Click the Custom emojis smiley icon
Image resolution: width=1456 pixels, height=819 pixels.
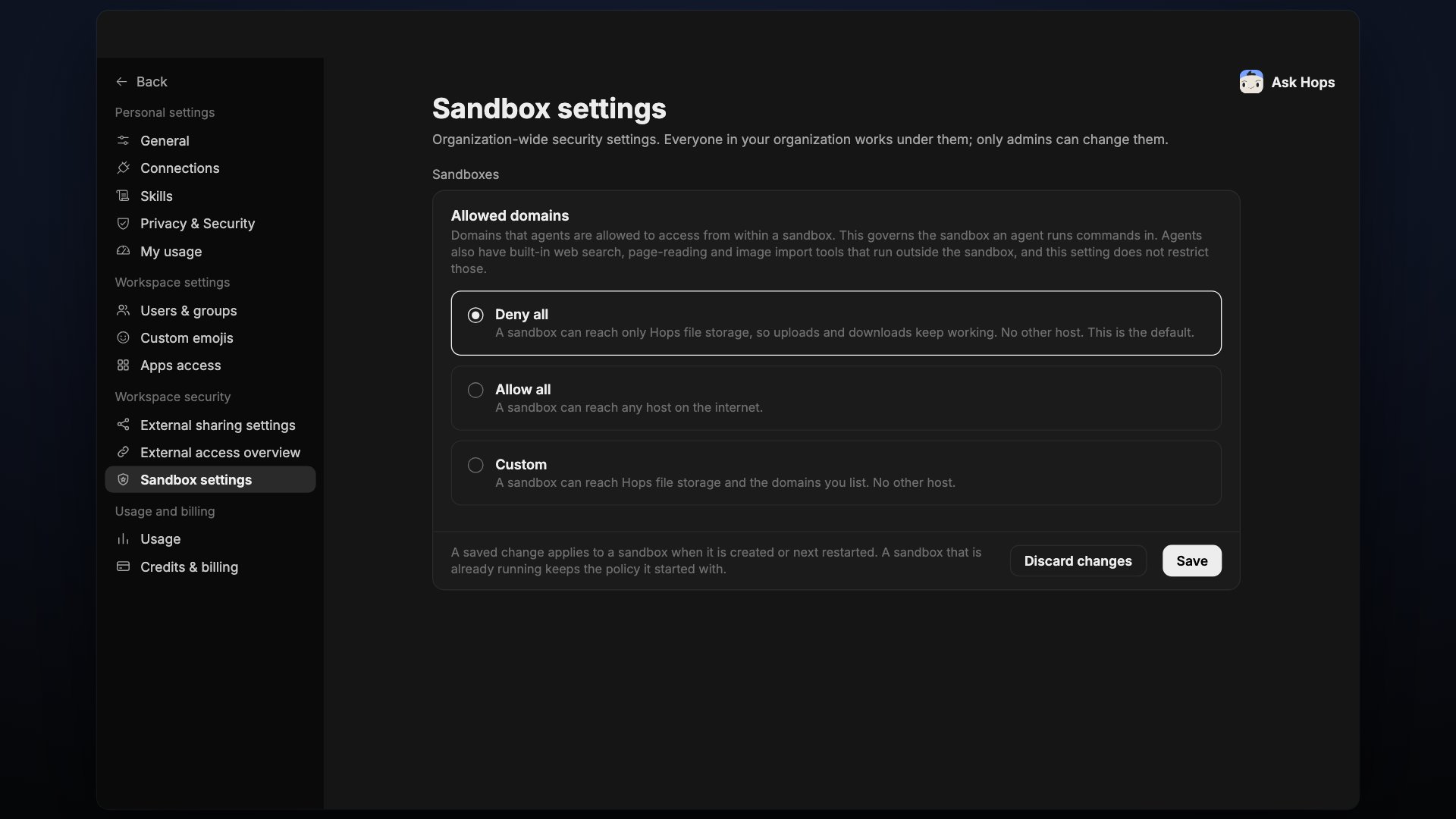[x=123, y=337]
